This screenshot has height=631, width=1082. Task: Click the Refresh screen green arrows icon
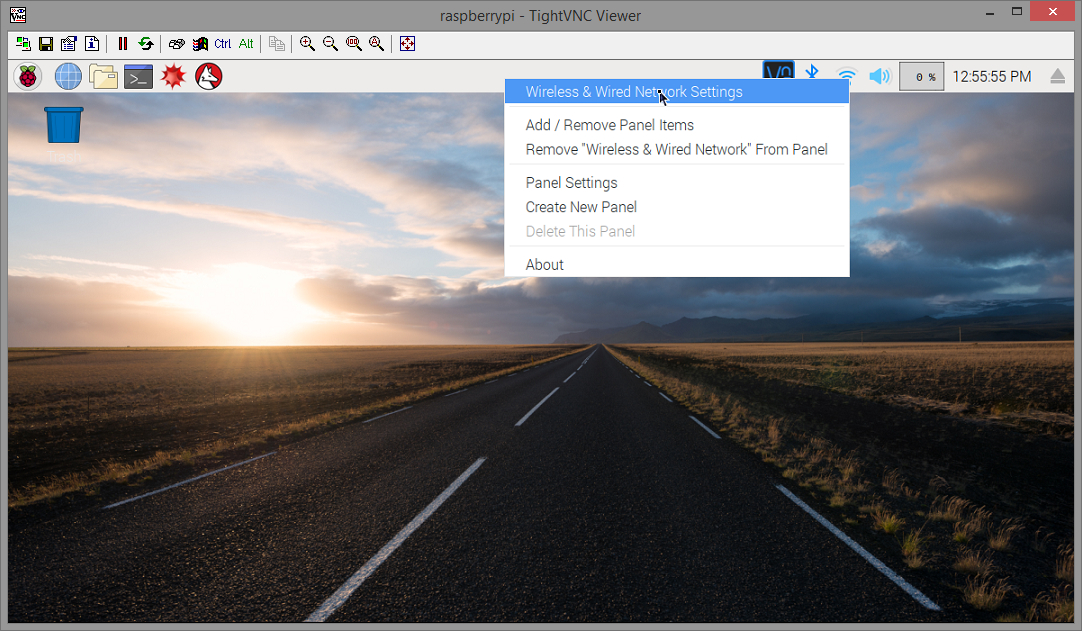point(146,43)
